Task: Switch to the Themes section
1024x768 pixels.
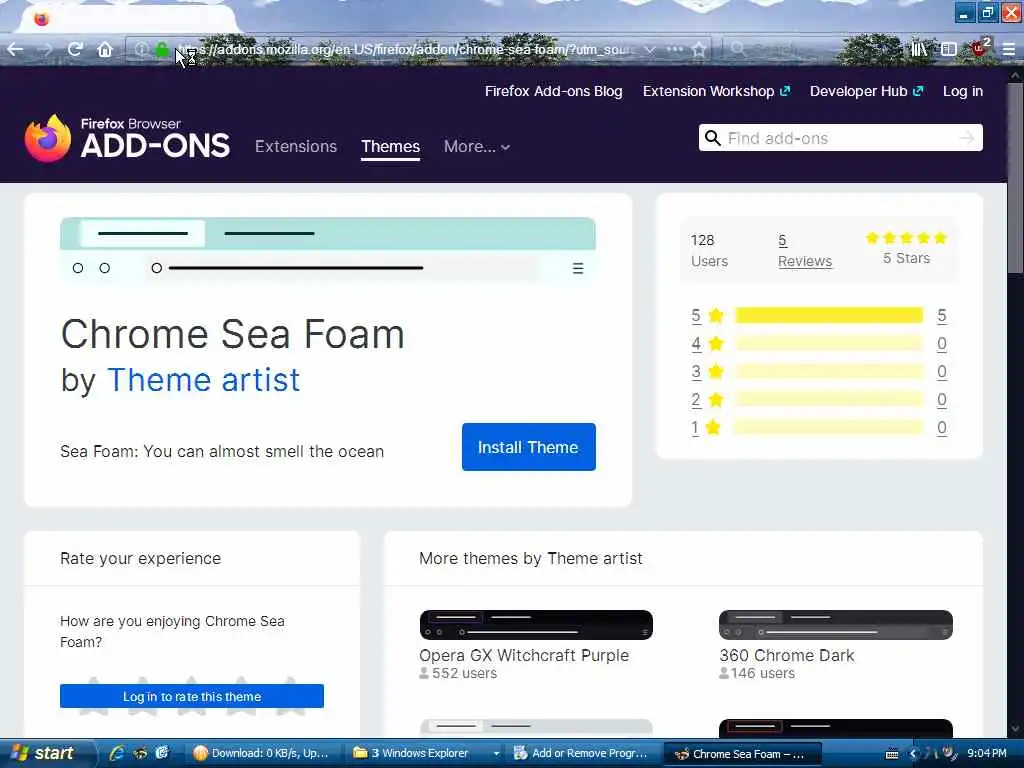Action: tap(391, 146)
